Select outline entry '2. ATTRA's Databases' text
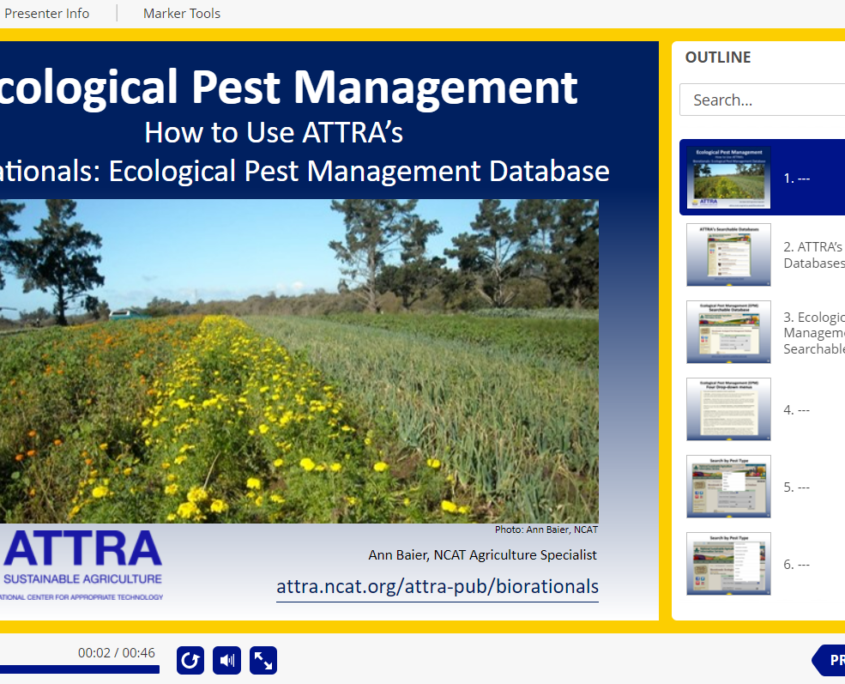 click(x=812, y=254)
